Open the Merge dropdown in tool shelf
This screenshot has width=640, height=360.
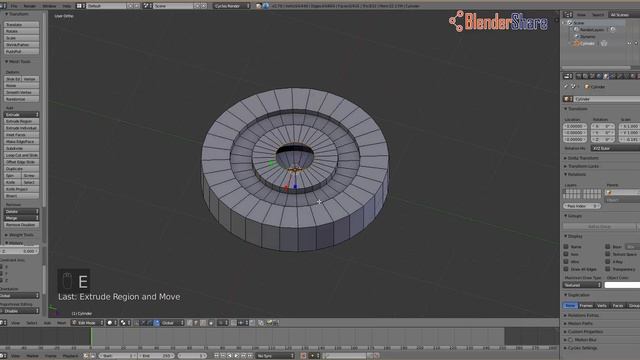point(21,218)
